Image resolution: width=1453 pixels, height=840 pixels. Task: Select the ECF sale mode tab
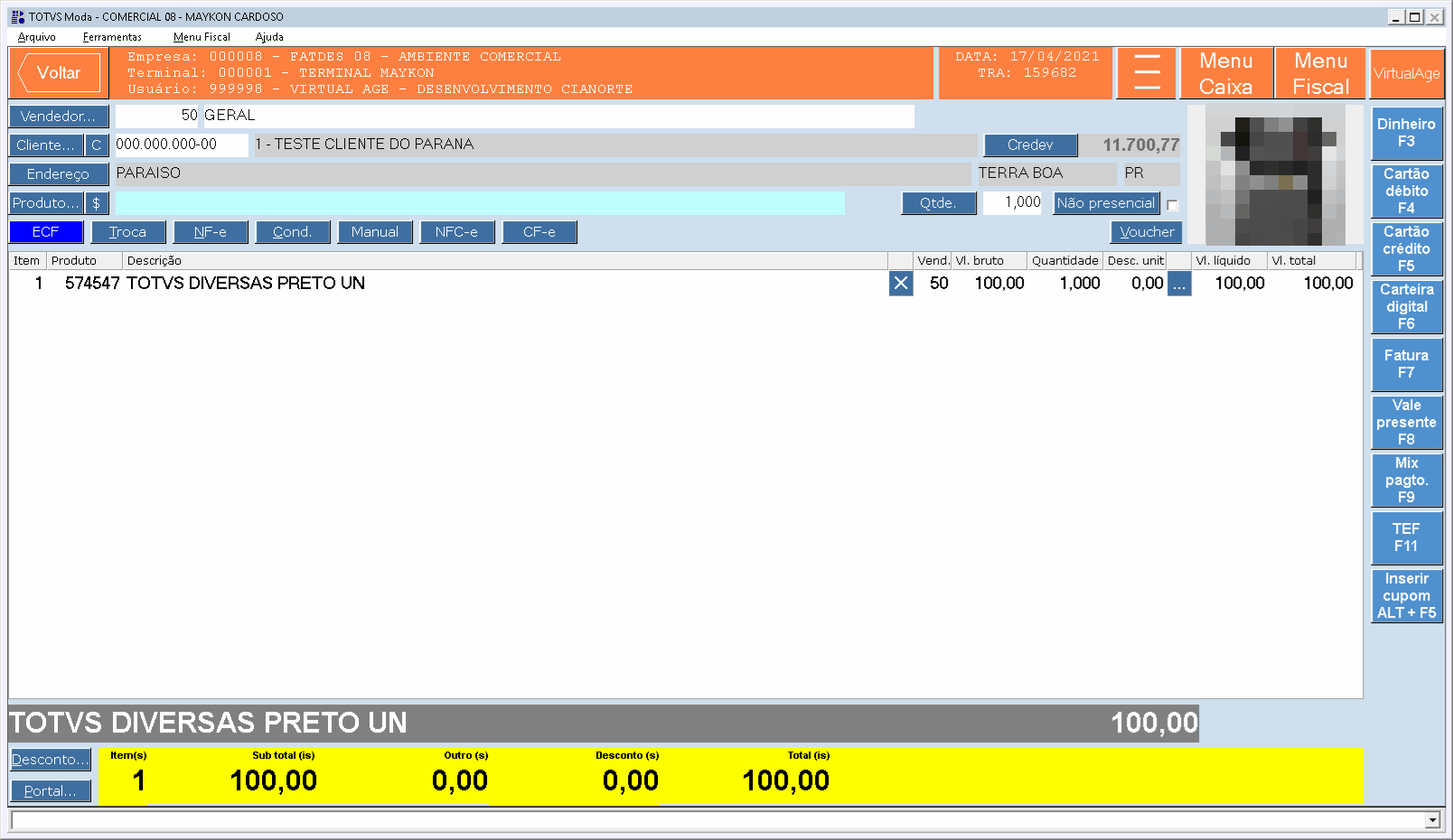pyautogui.click(x=46, y=232)
